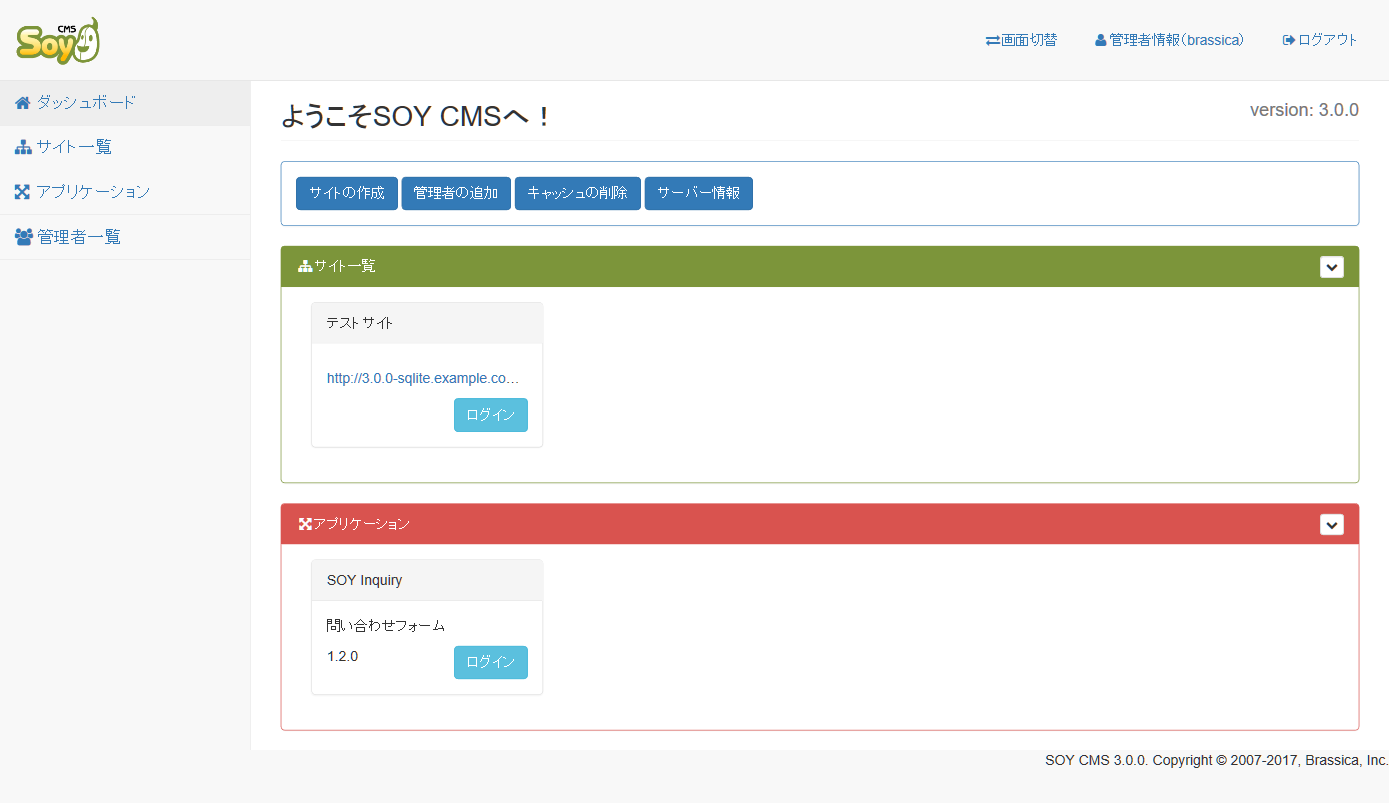The image size is (1389, 803).
Task: Click the arrows icon beside アプリケーション in sidebar
Action: pyautogui.click(x=23, y=192)
